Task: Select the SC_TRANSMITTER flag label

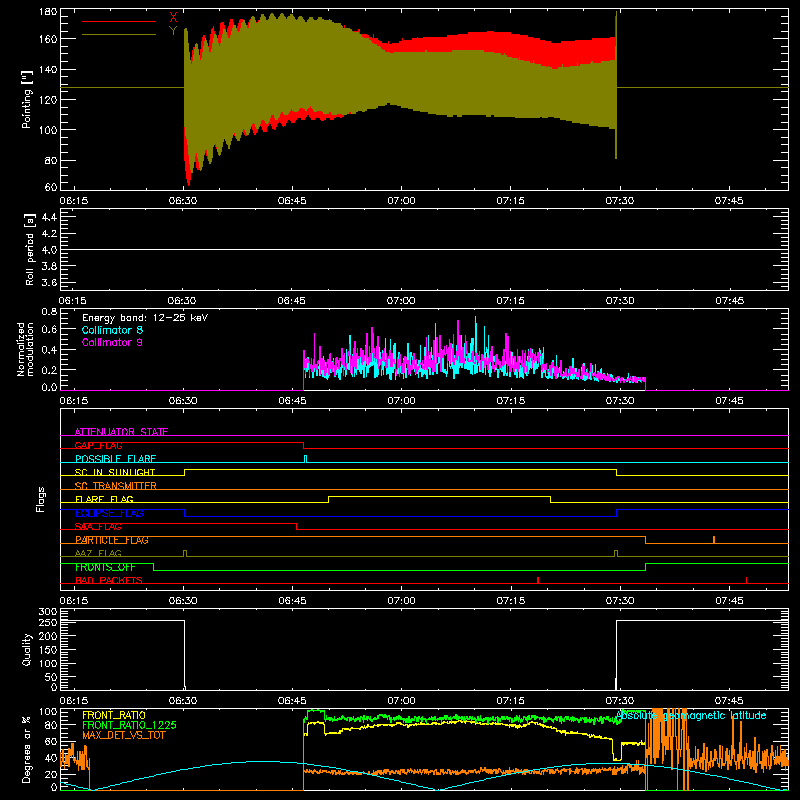Action: [x=116, y=485]
